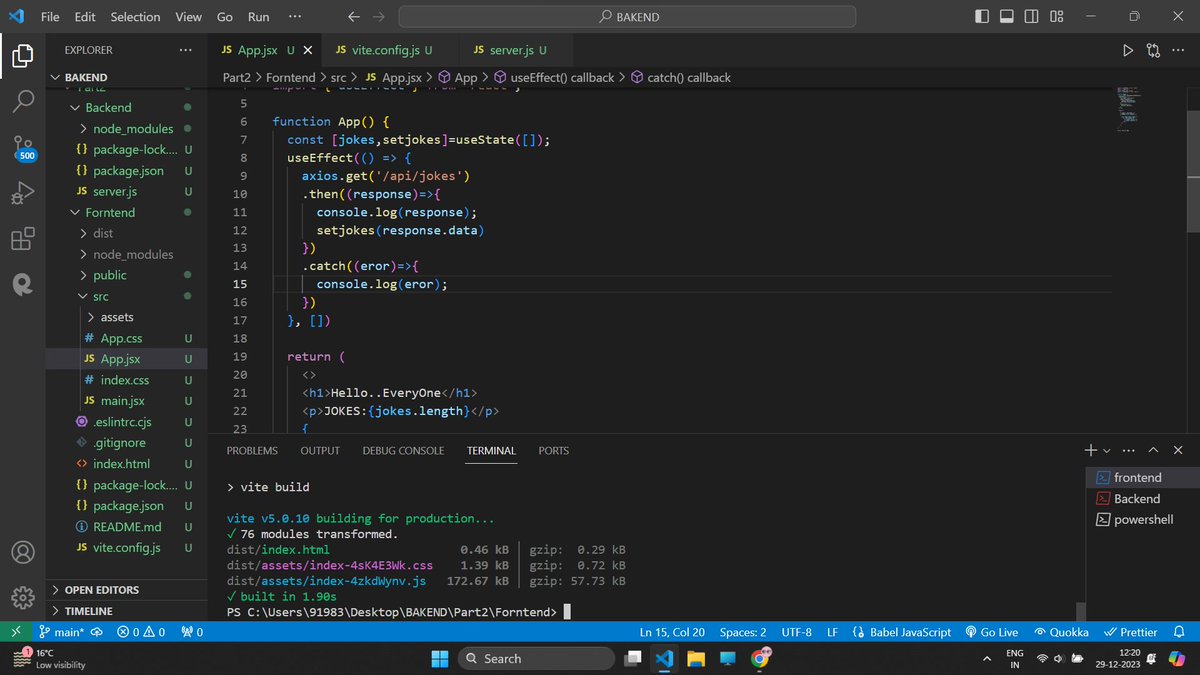Open editor More Actions ellipsis
The width and height of the screenshot is (1200, 675).
pos(1178,50)
